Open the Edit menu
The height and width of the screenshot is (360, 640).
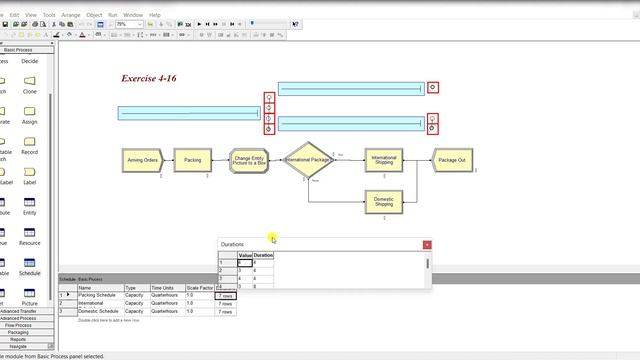[14, 15]
